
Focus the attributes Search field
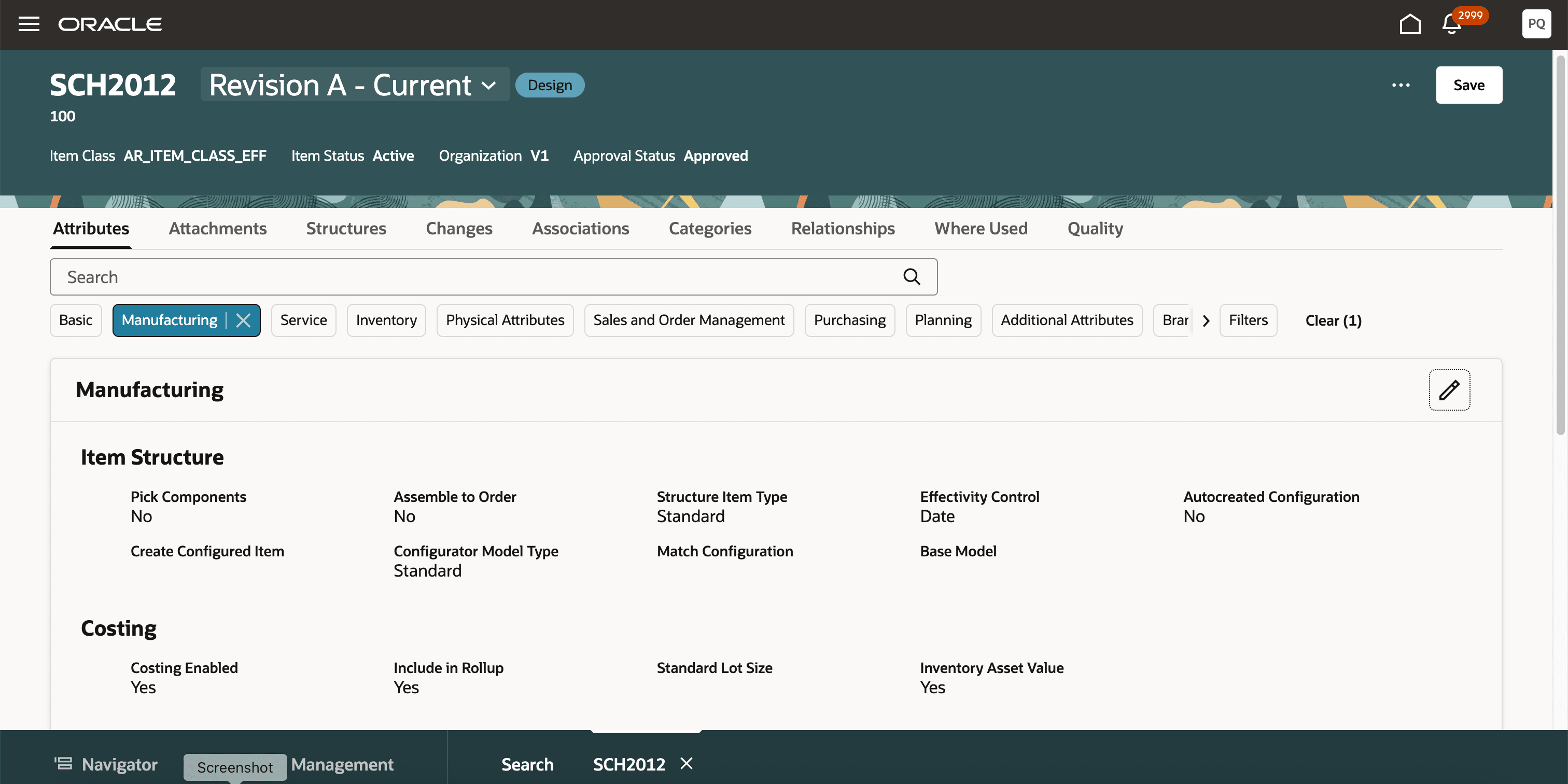pos(475,277)
